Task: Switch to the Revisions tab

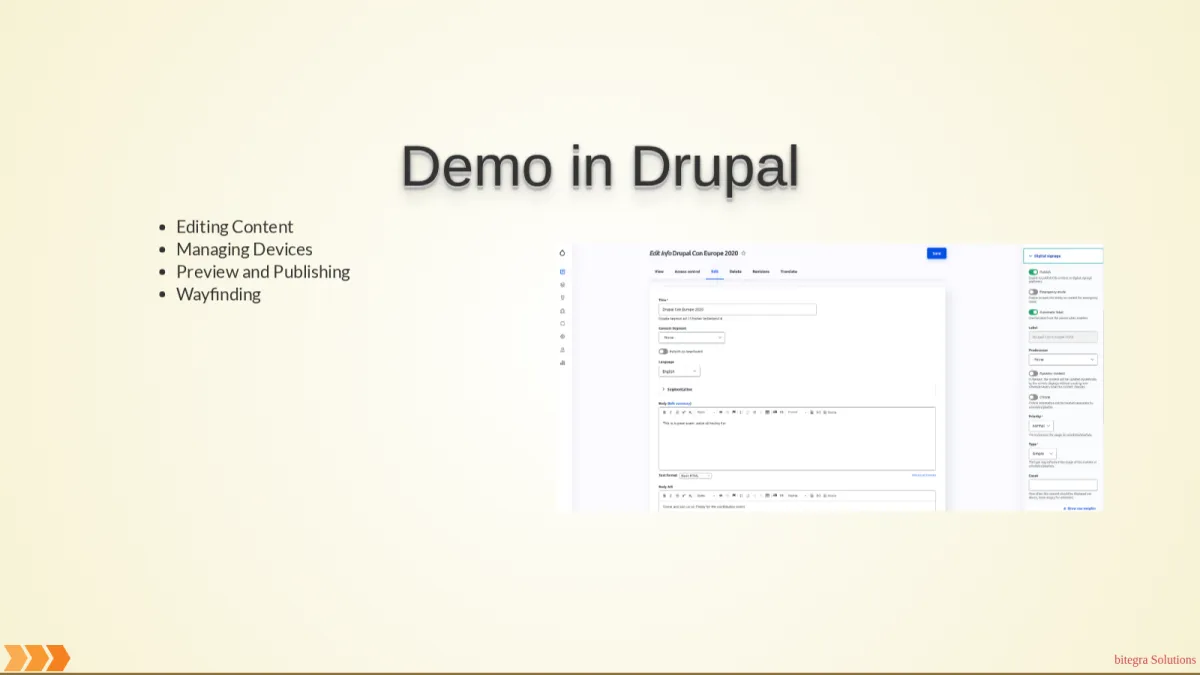Action: [x=761, y=271]
